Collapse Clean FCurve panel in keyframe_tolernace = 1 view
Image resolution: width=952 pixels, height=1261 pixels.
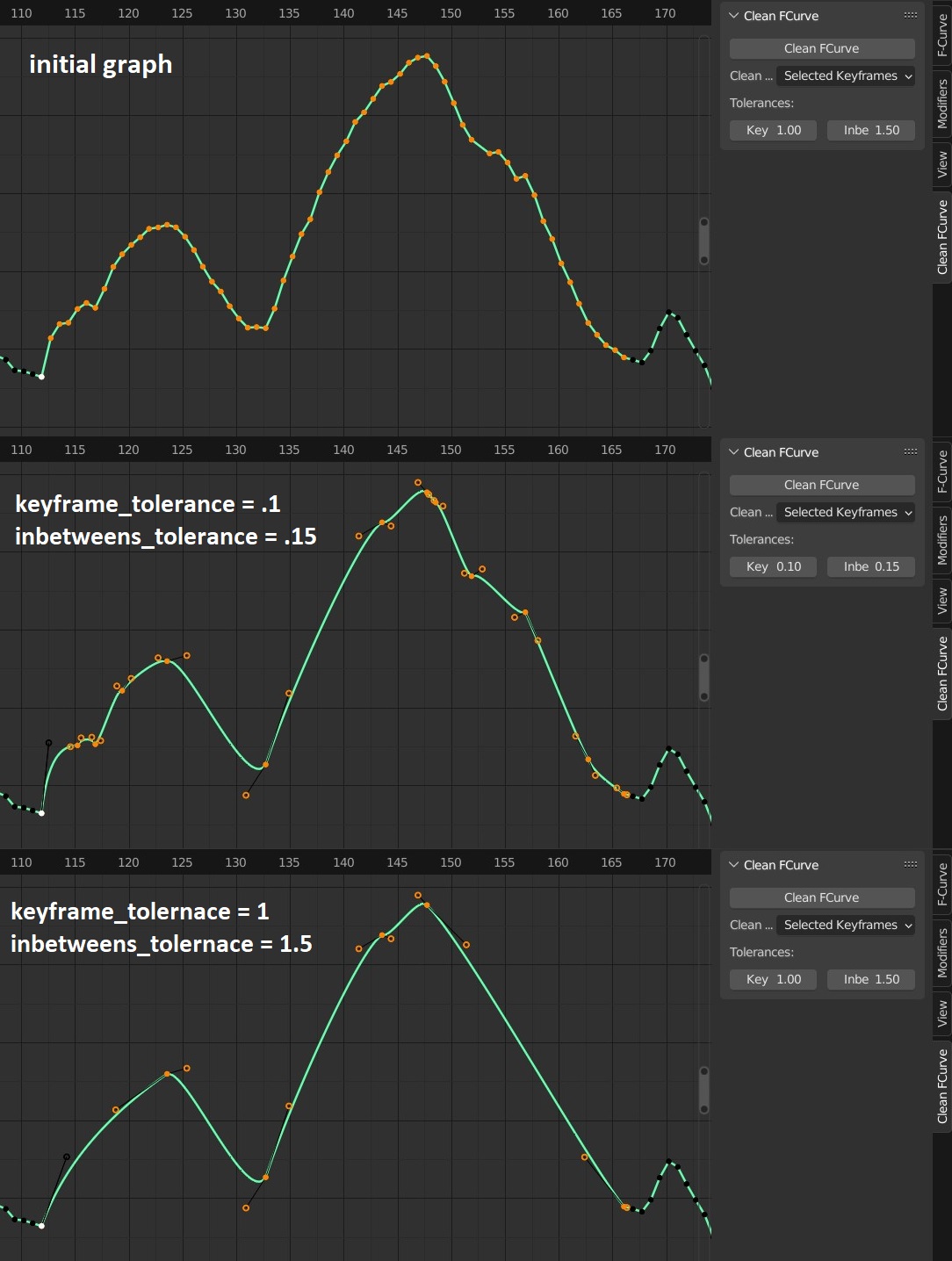click(x=734, y=865)
